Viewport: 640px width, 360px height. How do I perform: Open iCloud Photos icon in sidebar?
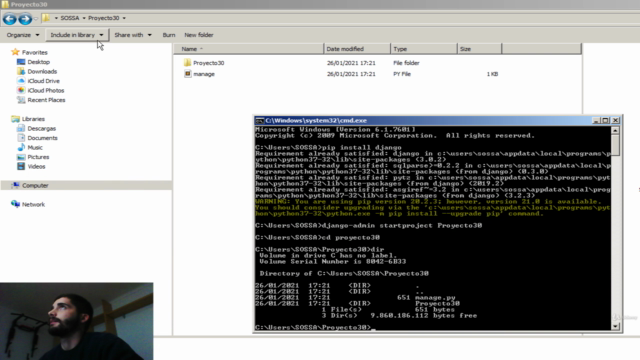(21, 90)
